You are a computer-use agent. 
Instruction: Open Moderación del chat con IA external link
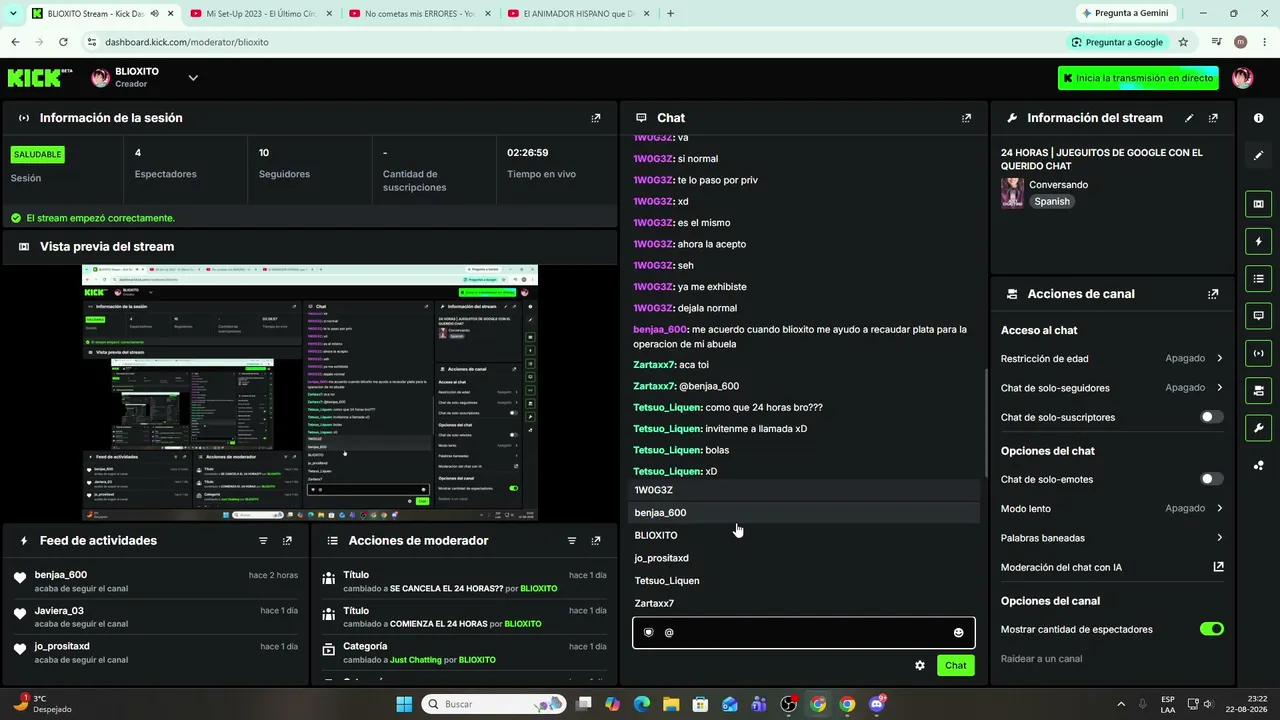[x=1218, y=567]
